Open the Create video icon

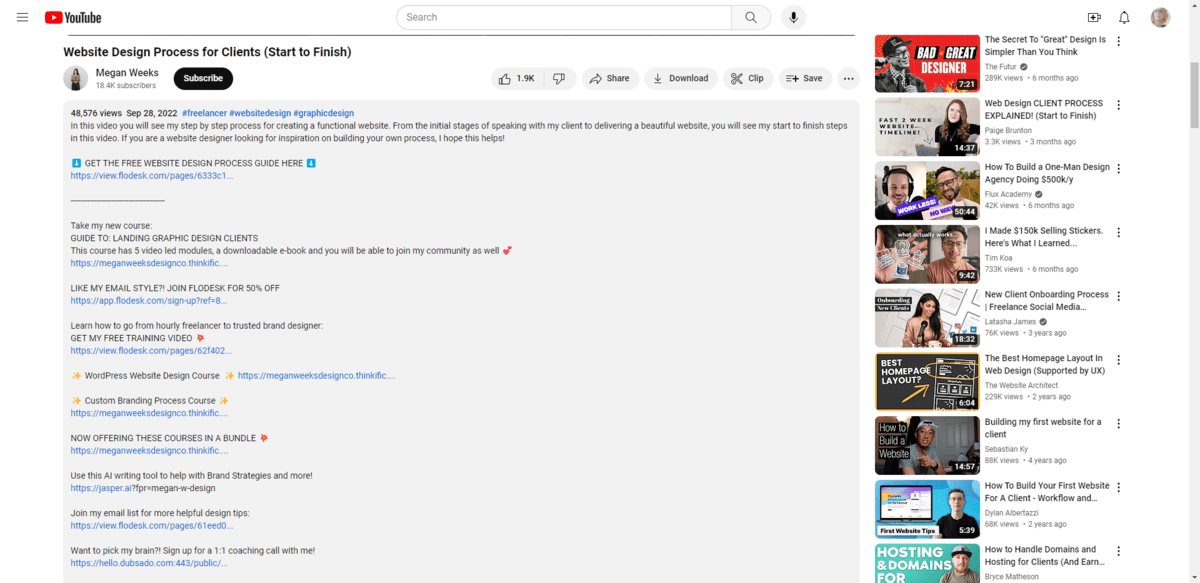[x=1094, y=17]
